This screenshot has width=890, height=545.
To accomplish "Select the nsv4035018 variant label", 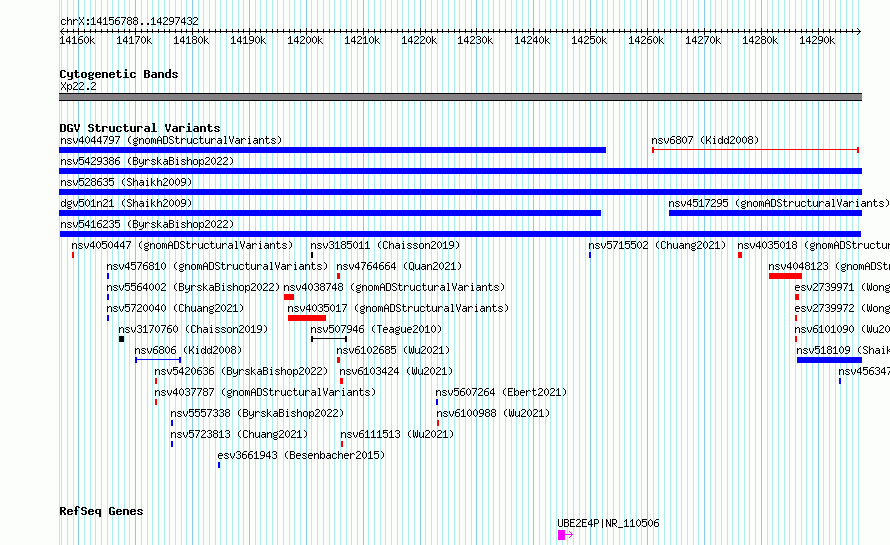I will coord(813,245).
